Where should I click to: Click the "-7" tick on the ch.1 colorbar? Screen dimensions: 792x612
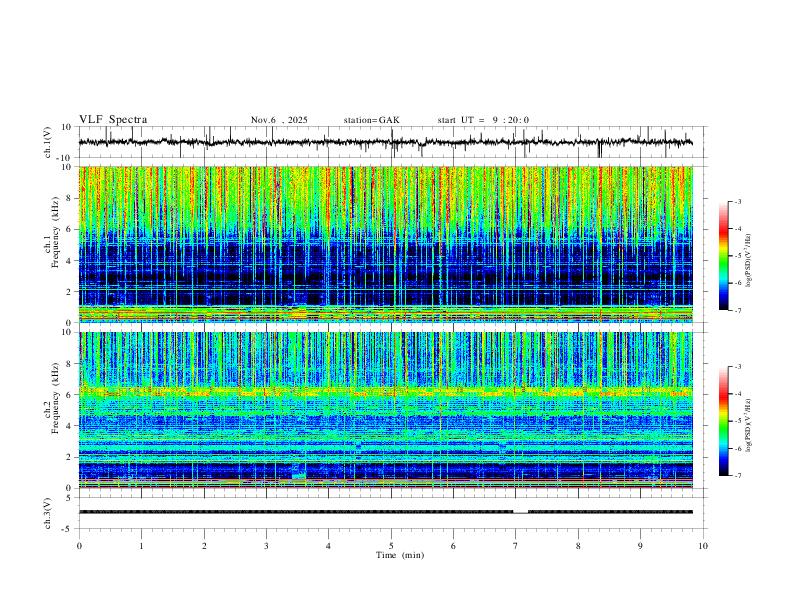click(x=737, y=310)
